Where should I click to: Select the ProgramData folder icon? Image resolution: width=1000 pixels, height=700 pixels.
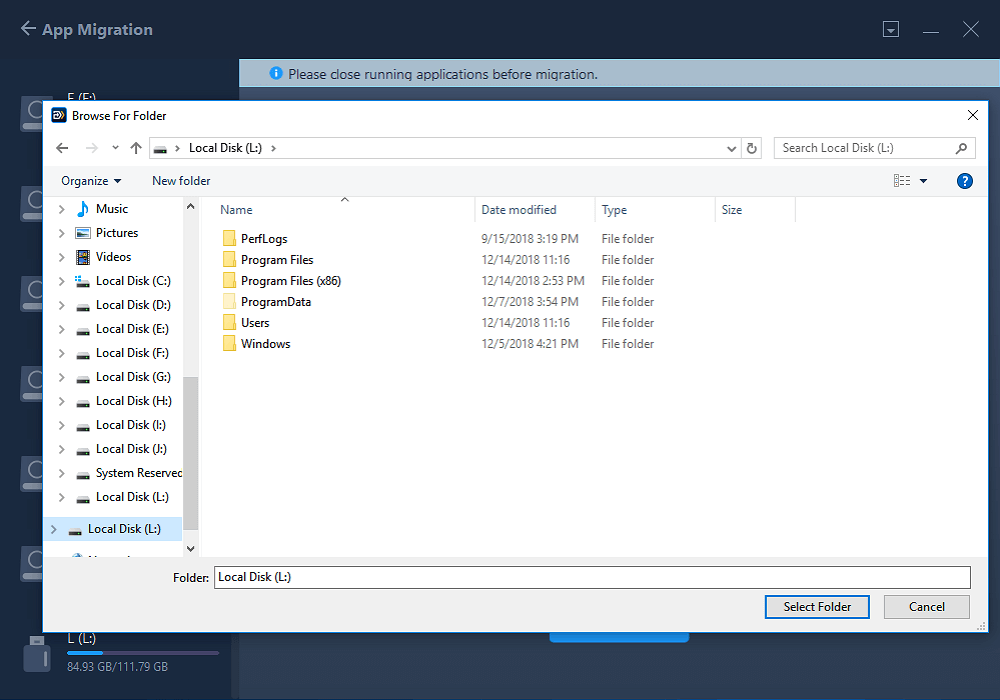[x=229, y=302]
